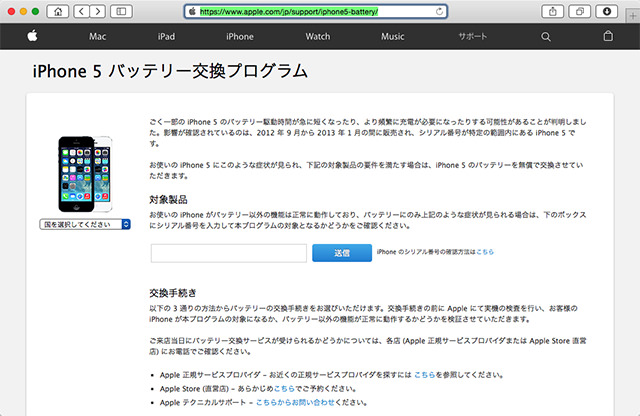
Task: Open the site search magnifier icon
Action: (x=546, y=37)
